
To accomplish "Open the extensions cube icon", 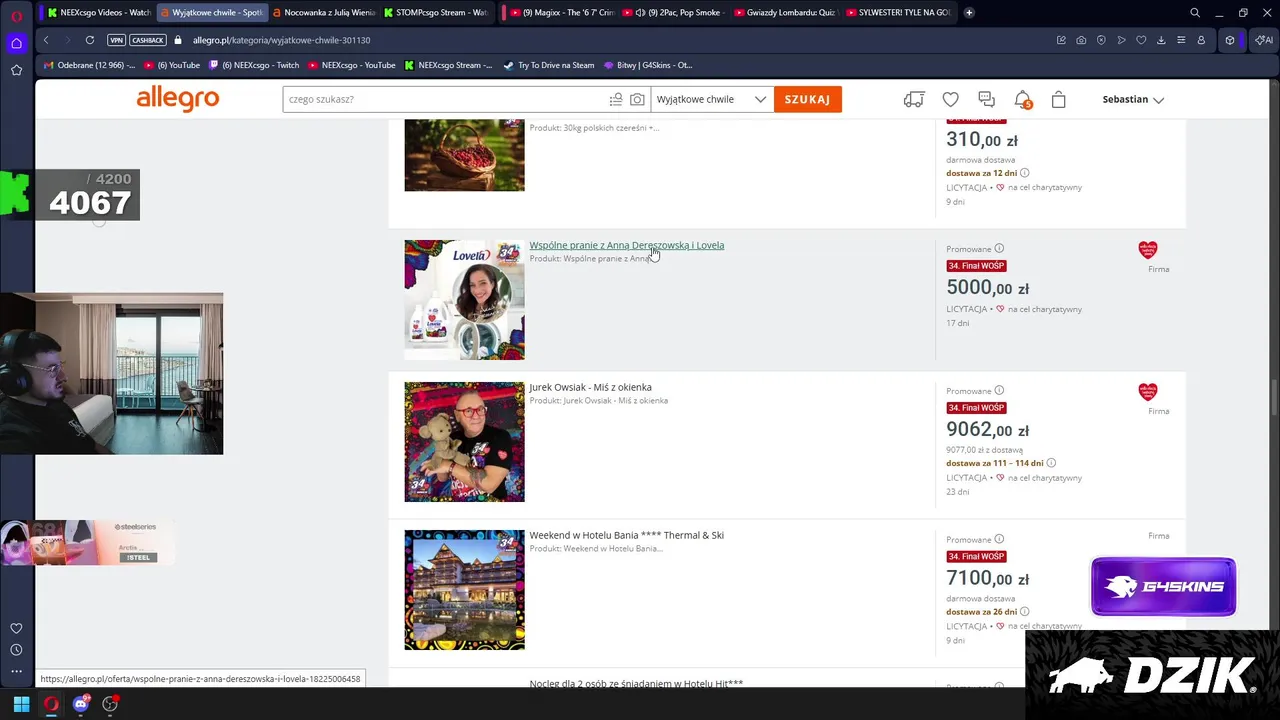I will [x=1230, y=40].
